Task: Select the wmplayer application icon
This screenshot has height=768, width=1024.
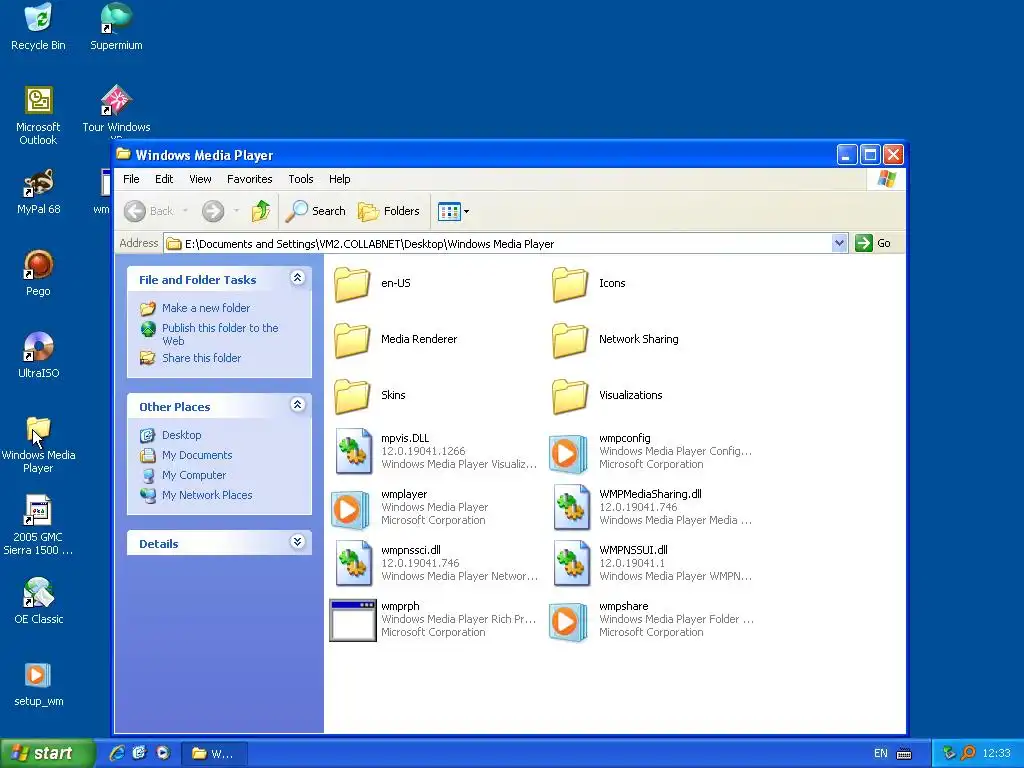Action: pos(351,508)
